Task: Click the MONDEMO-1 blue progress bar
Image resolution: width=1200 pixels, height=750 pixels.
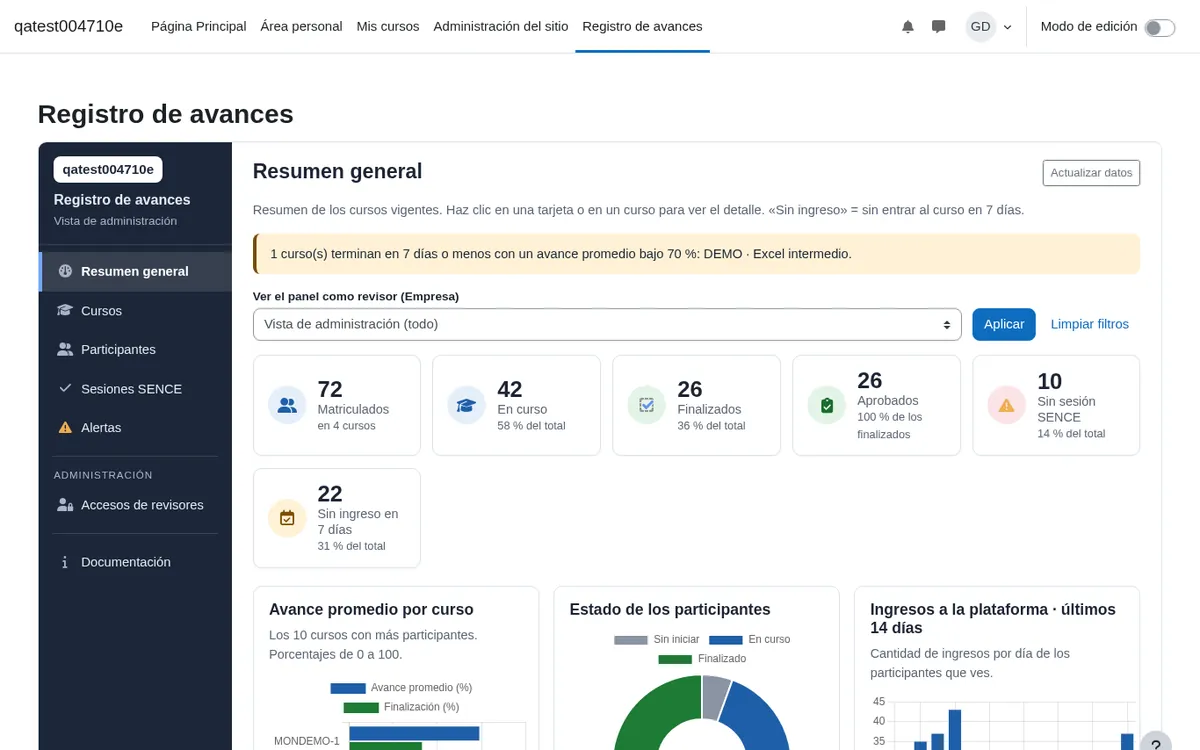Action: pyautogui.click(x=414, y=733)
